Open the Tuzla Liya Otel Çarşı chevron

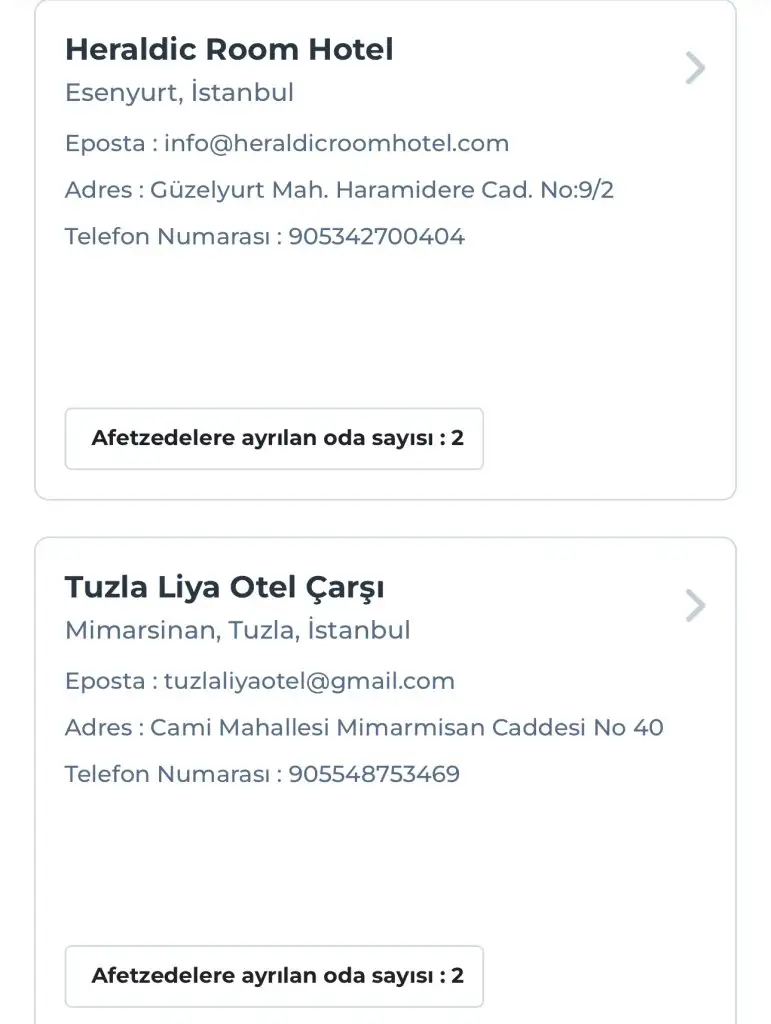pos(695,606)
